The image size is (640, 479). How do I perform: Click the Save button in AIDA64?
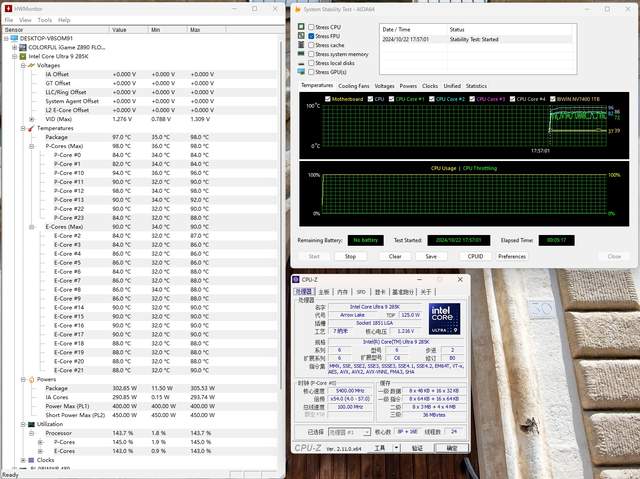[x=431, y=256]
